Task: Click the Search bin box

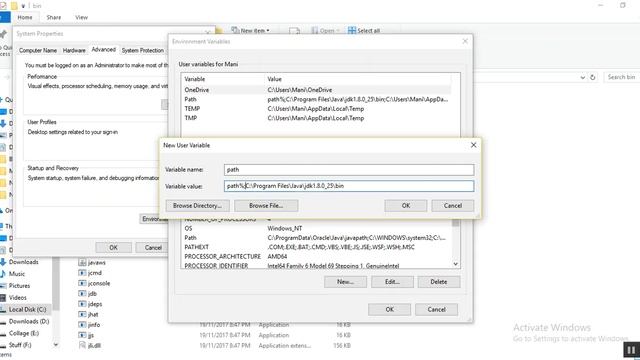Action: pos(621,77)
